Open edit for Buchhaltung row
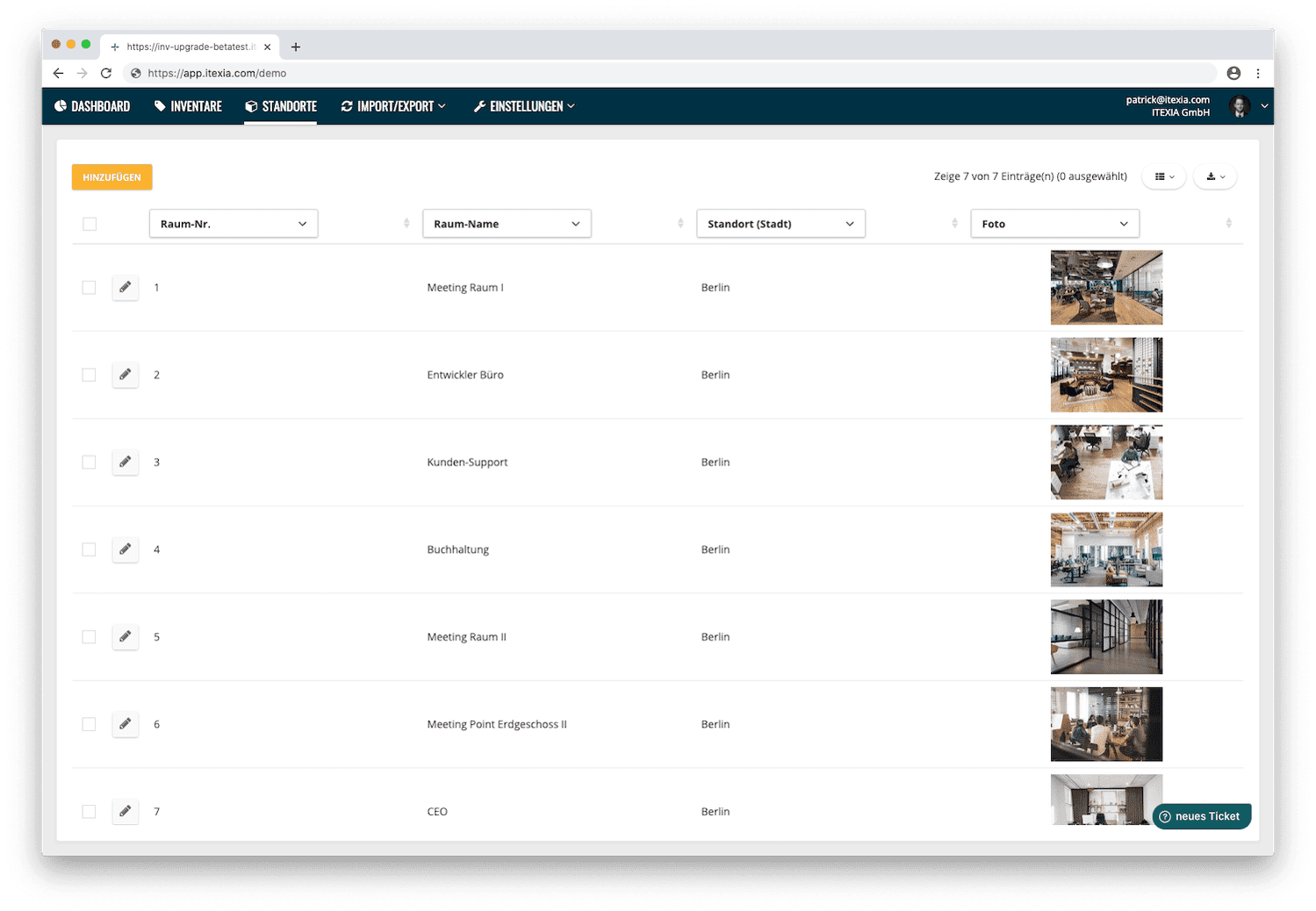Screen dimensions: 1316x911 coord(126,549)
